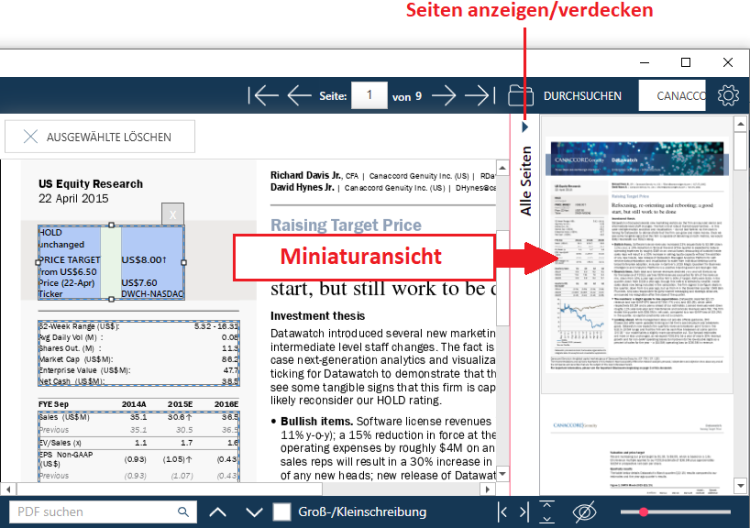
Task: Collapse the Alle Seiten panel triangle
Action: (525, 127)
